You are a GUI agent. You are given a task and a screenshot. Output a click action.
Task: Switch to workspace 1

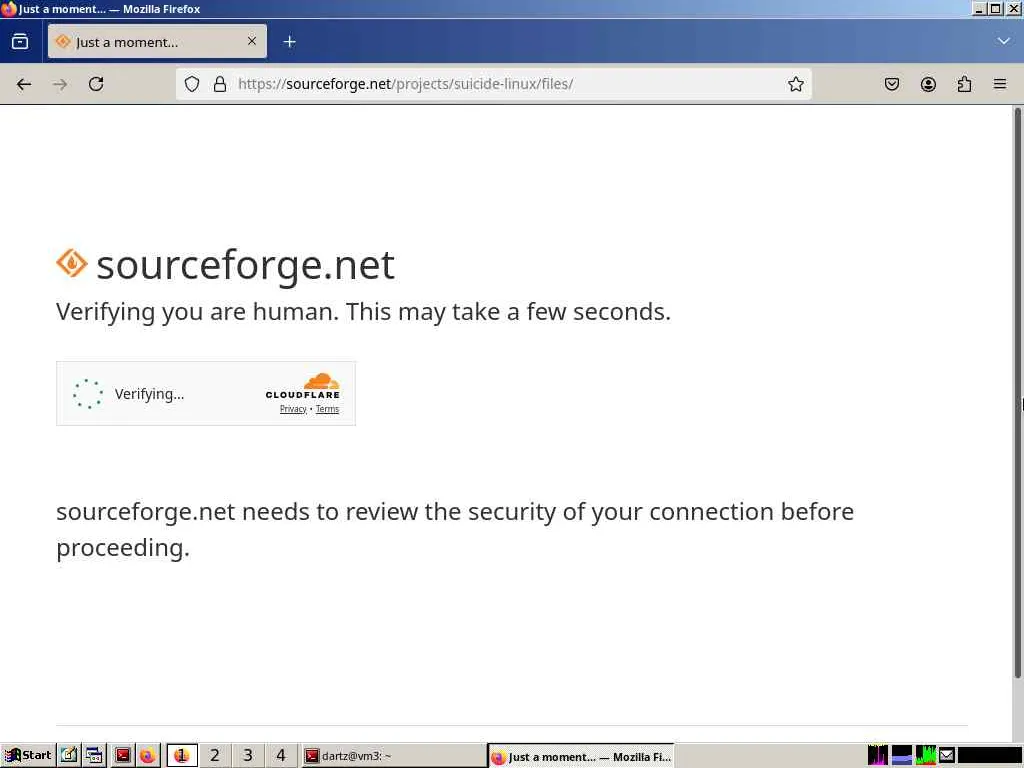coord(182,756)
